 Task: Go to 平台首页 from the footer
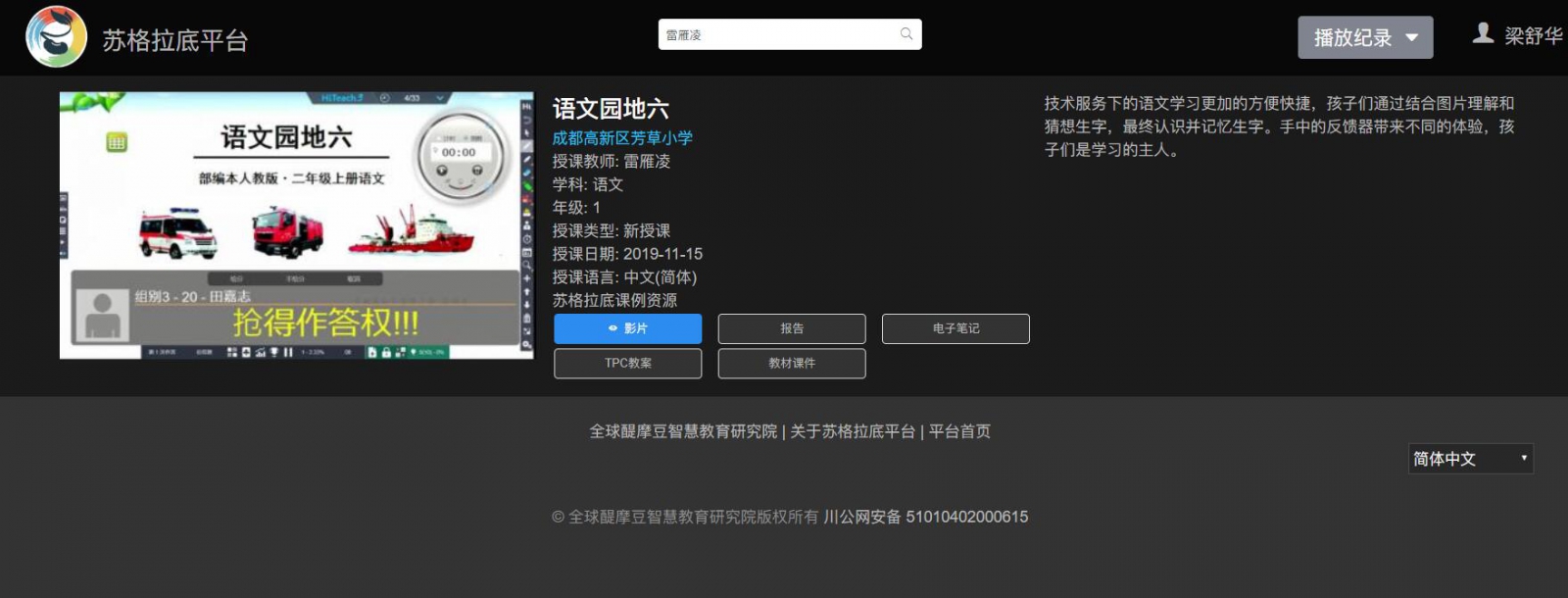pos(959,431)
